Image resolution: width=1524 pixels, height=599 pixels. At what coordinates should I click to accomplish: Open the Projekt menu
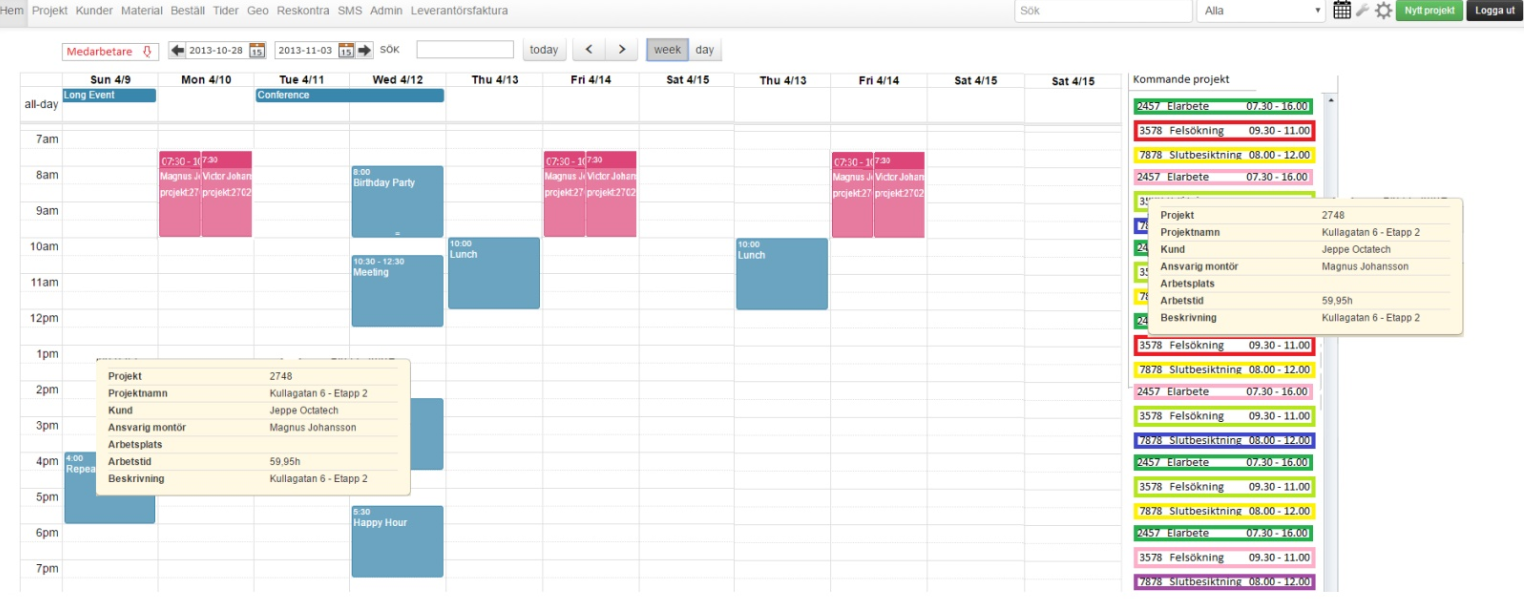[x=49, y=10]
